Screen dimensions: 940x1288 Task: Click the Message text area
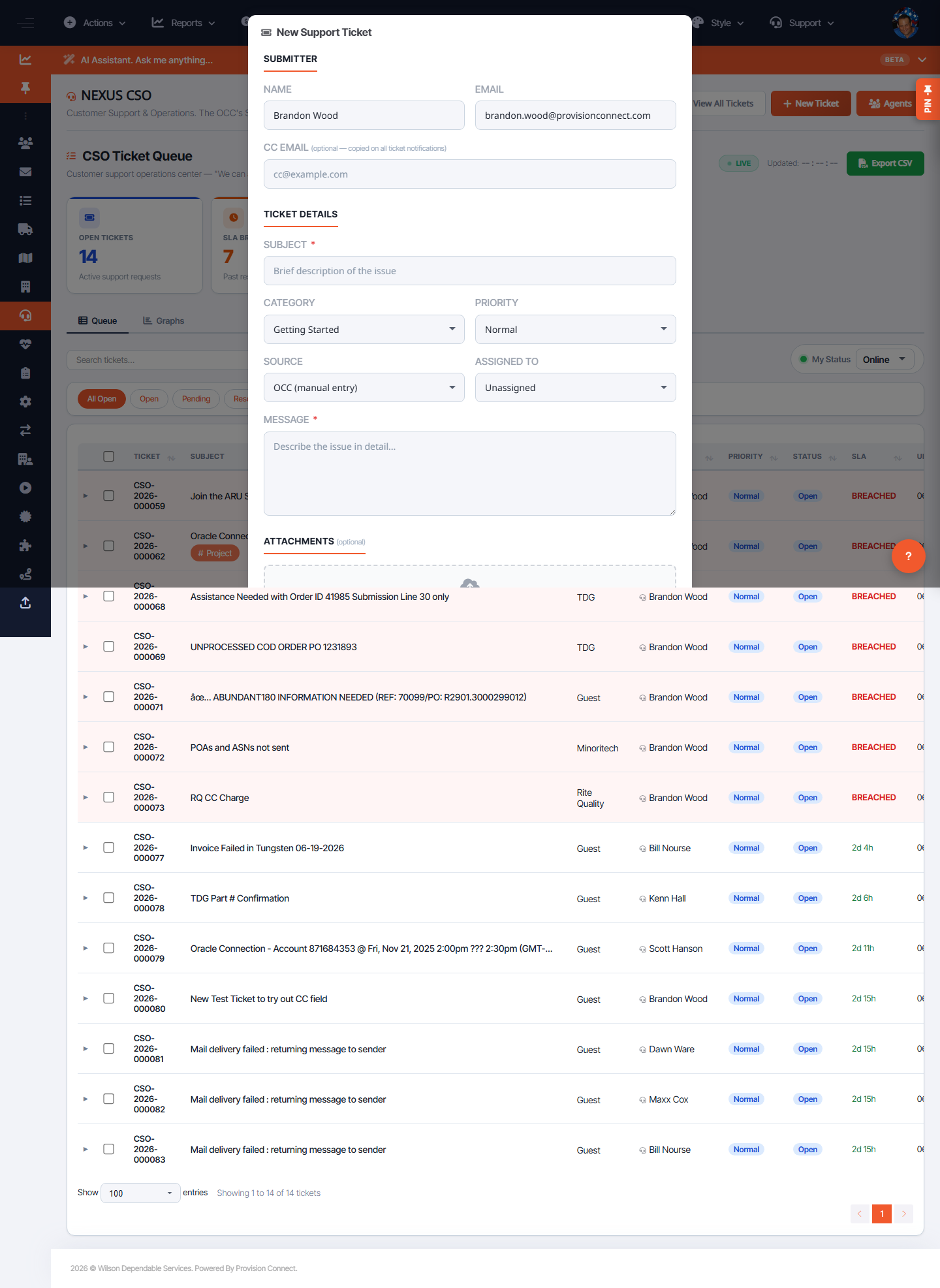[x=470, y=473]
